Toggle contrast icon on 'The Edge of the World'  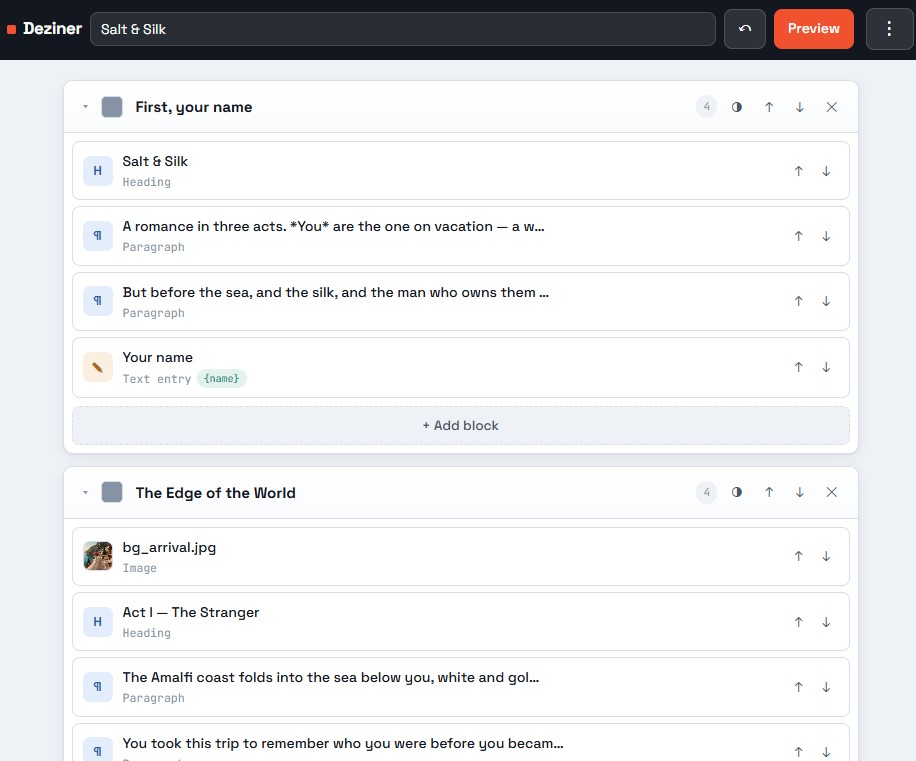click(737, 492)
